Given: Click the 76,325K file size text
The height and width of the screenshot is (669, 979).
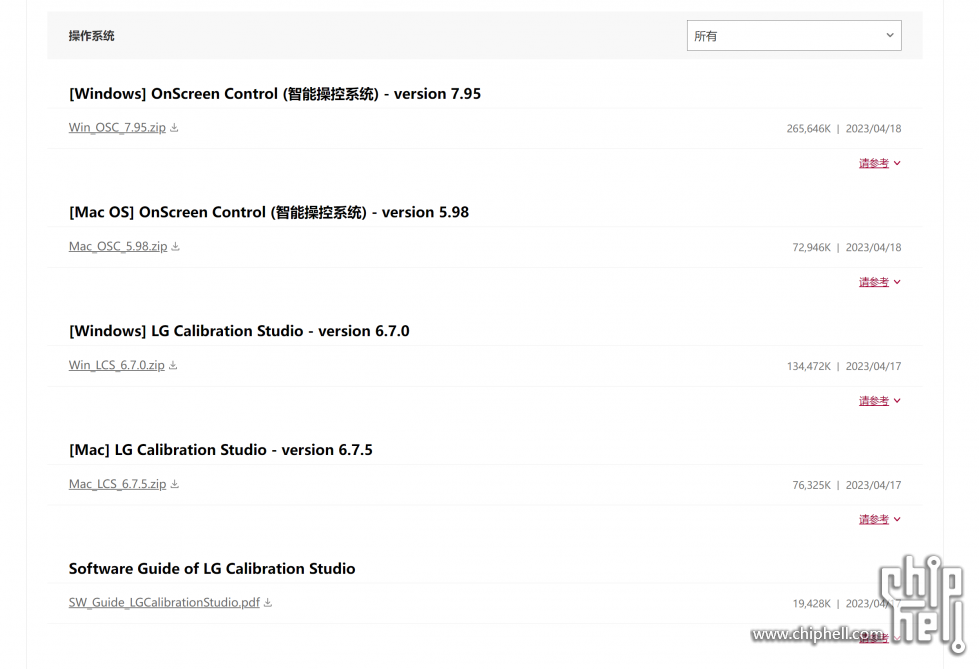Looking at the screenshot, I should coord(812,485).
